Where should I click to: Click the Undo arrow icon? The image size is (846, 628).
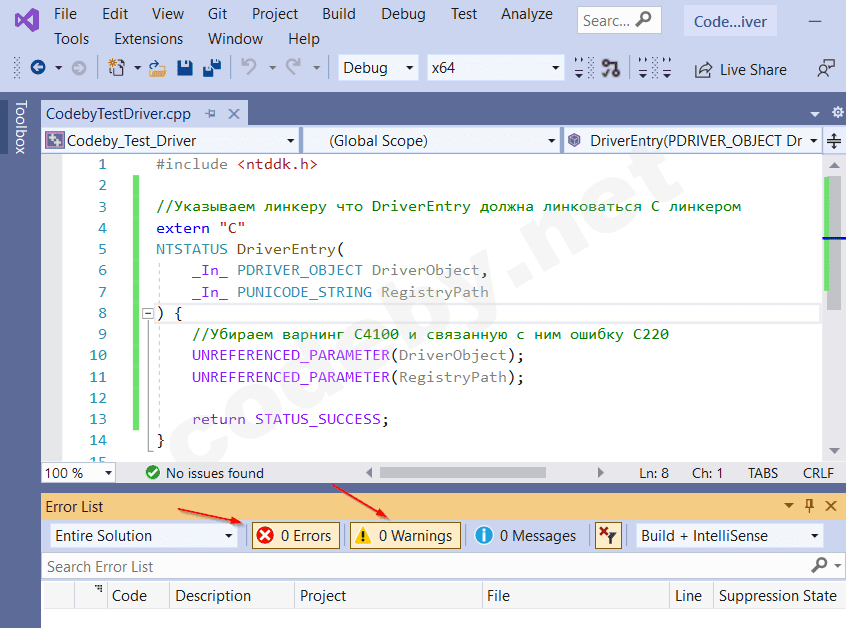point(248,68)
